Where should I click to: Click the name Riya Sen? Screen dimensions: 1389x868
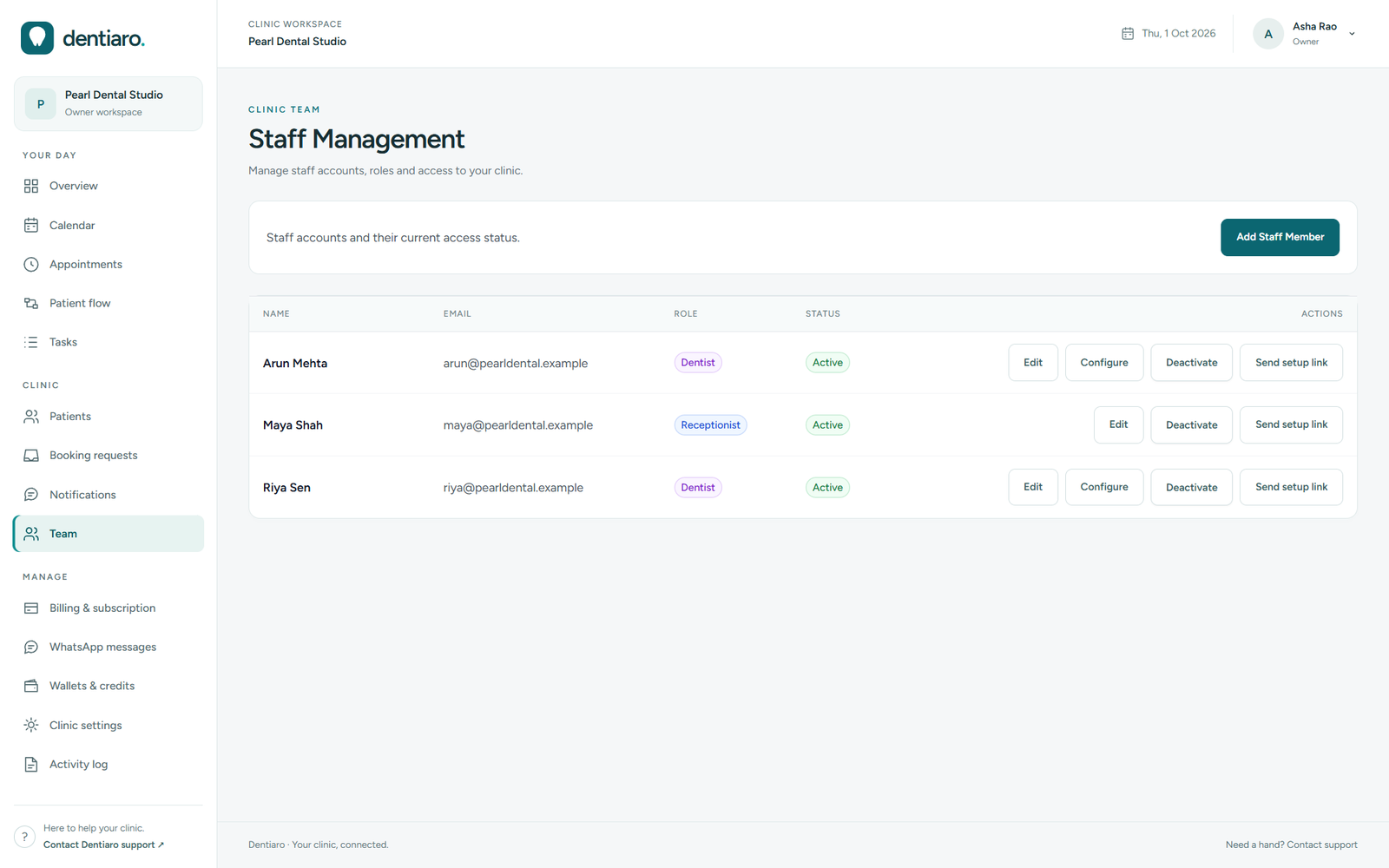coord(286,488)
